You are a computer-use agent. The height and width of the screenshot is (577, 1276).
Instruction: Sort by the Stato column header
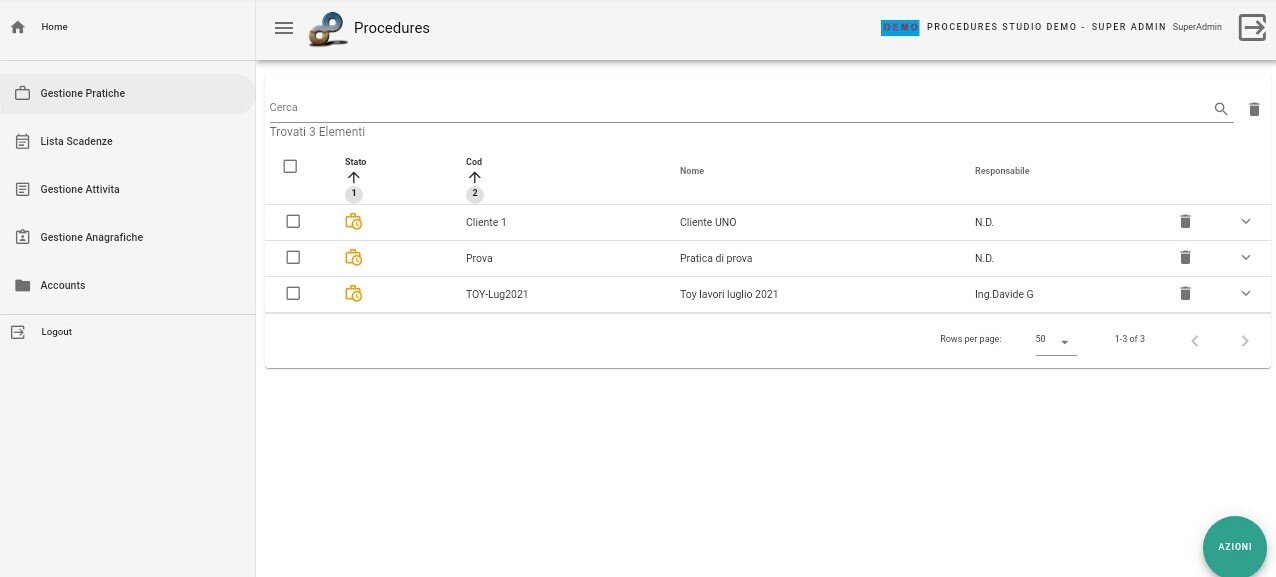coord(355,162)
